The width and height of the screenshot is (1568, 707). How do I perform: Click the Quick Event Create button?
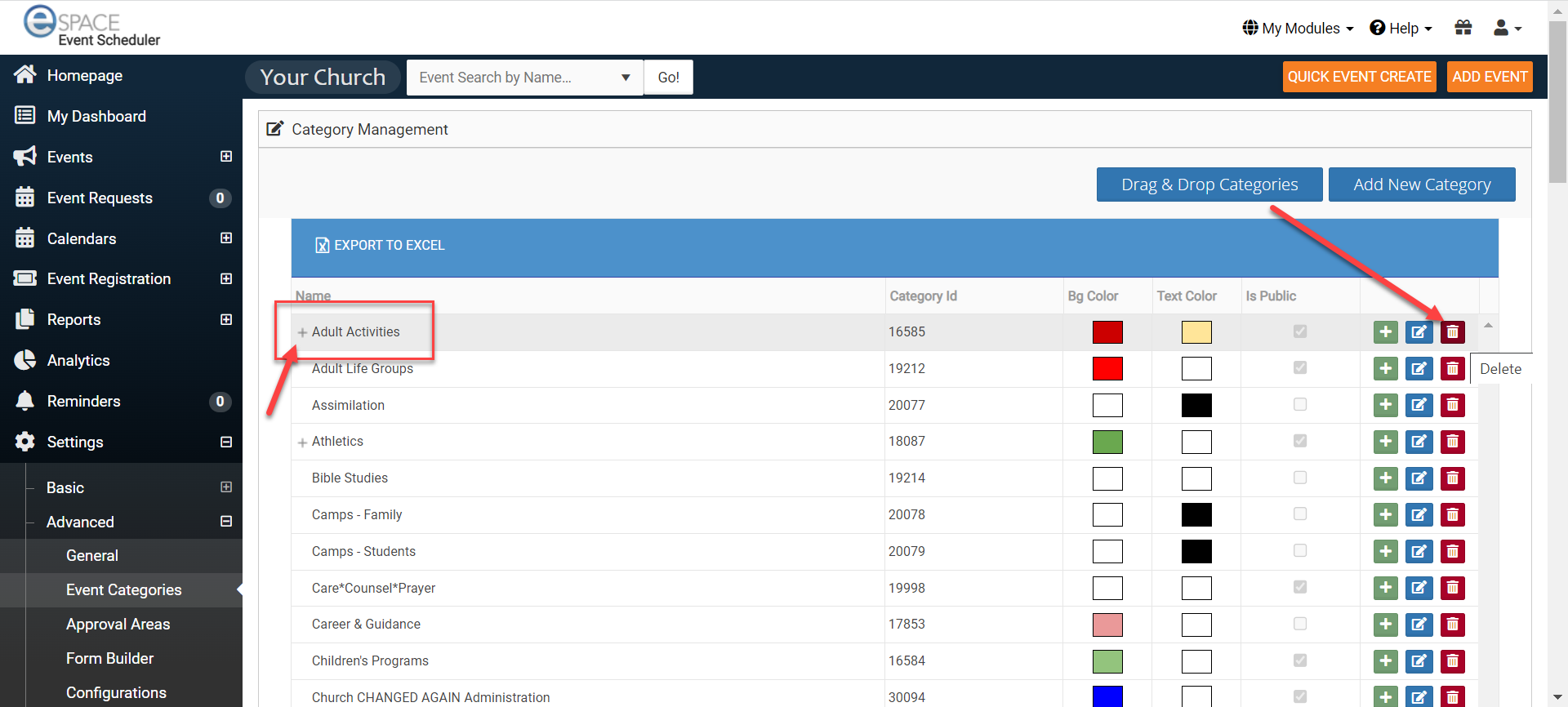pos(1359,77)
